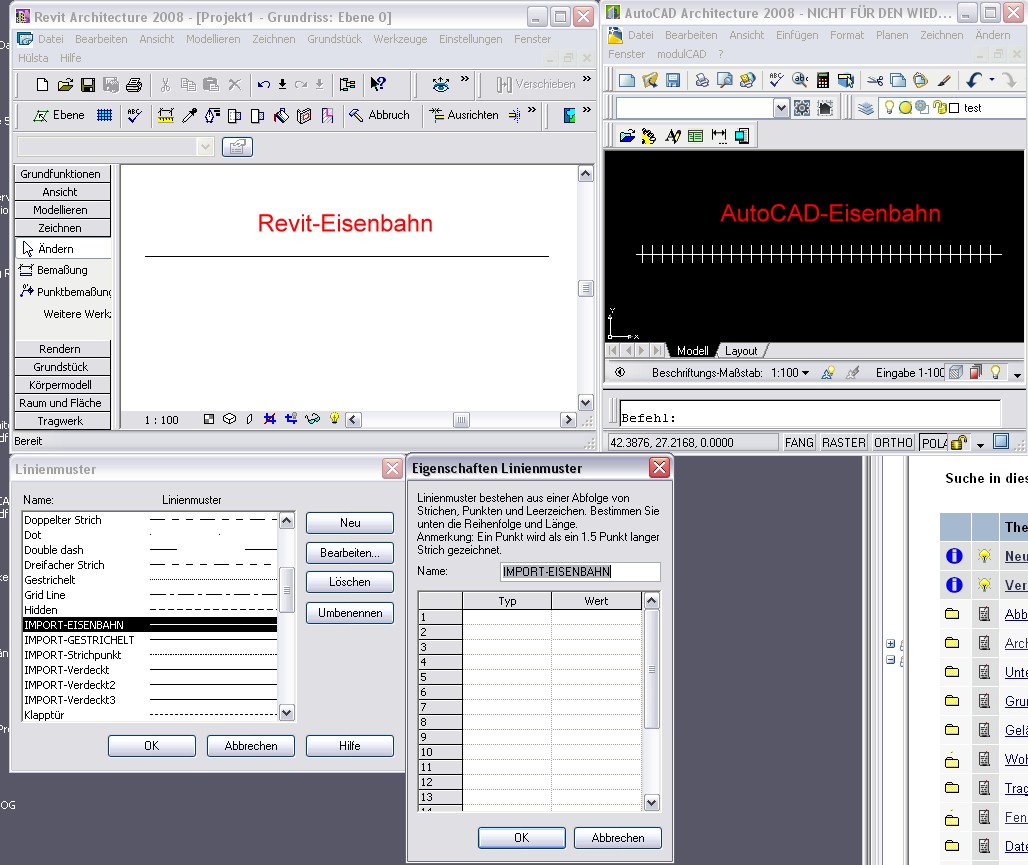Toggle Revit hide/isolate glasses icon in view bar
The width and height of the screenshot is (1028, 865).
click(313, 418)
